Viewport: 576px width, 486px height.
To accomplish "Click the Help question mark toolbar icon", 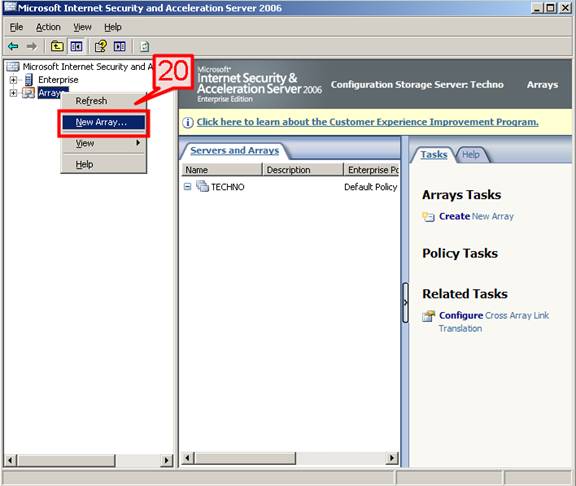I will 100,46.
